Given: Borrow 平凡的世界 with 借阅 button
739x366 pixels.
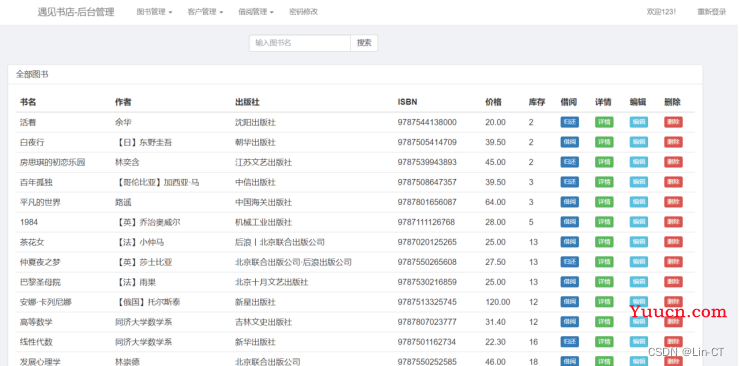Looking at the screenshot, I should pos(570,202).
